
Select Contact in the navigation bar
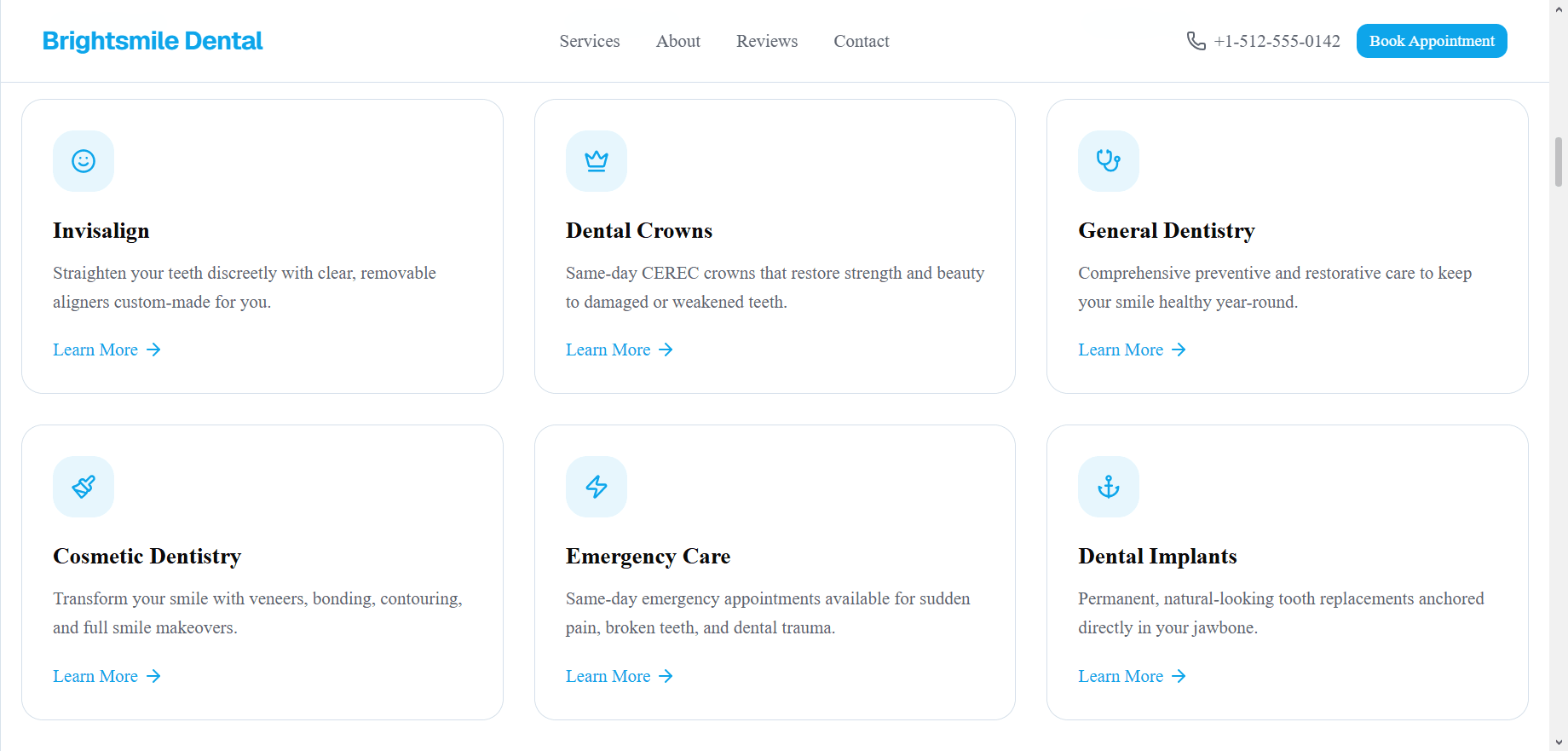pos(862,41)
